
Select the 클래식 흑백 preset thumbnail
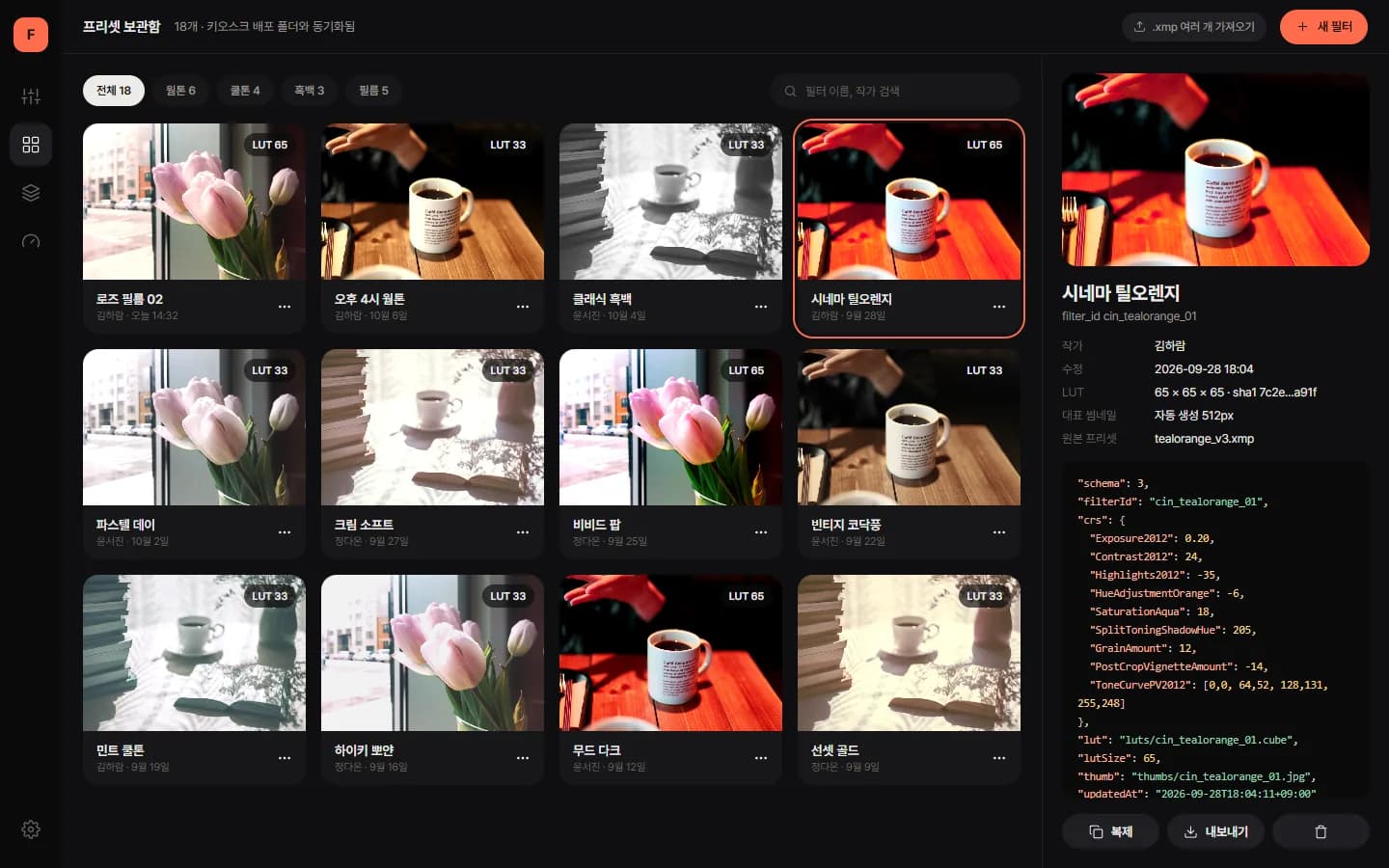click(670, 202)
